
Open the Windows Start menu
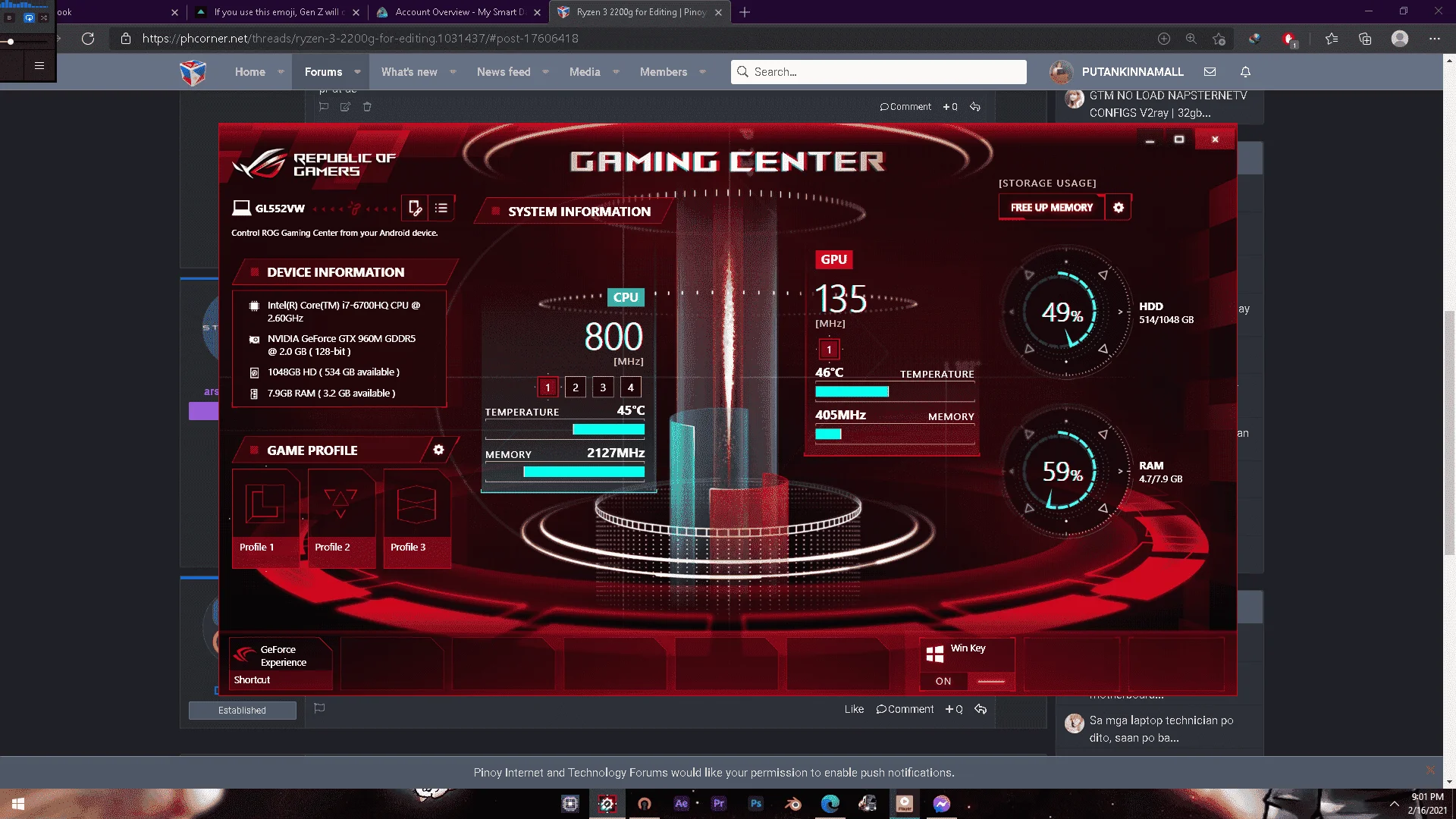pyautogui.click(x=18, y=804)
